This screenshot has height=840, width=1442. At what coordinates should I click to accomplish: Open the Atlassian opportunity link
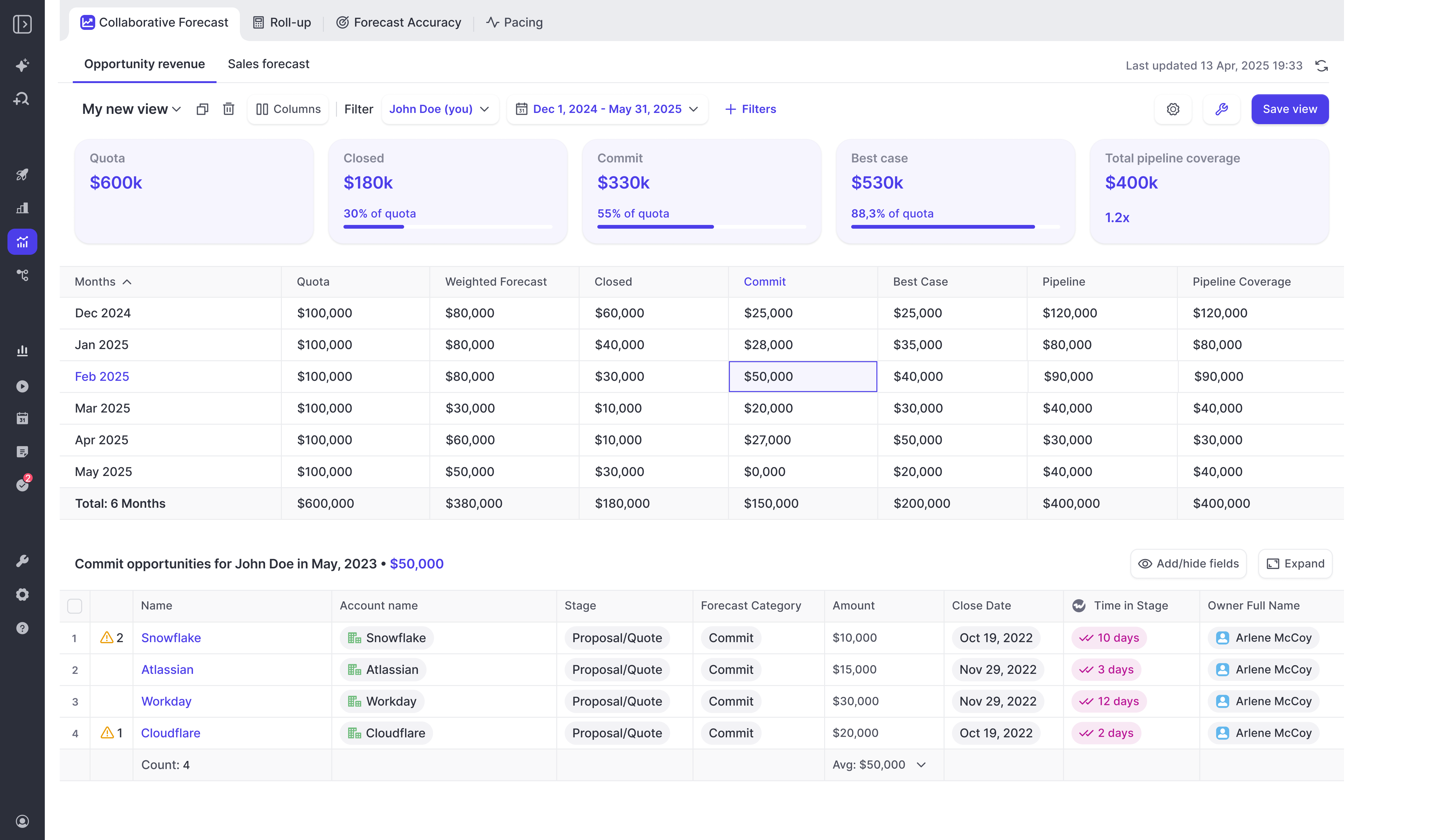coord(167,670)
